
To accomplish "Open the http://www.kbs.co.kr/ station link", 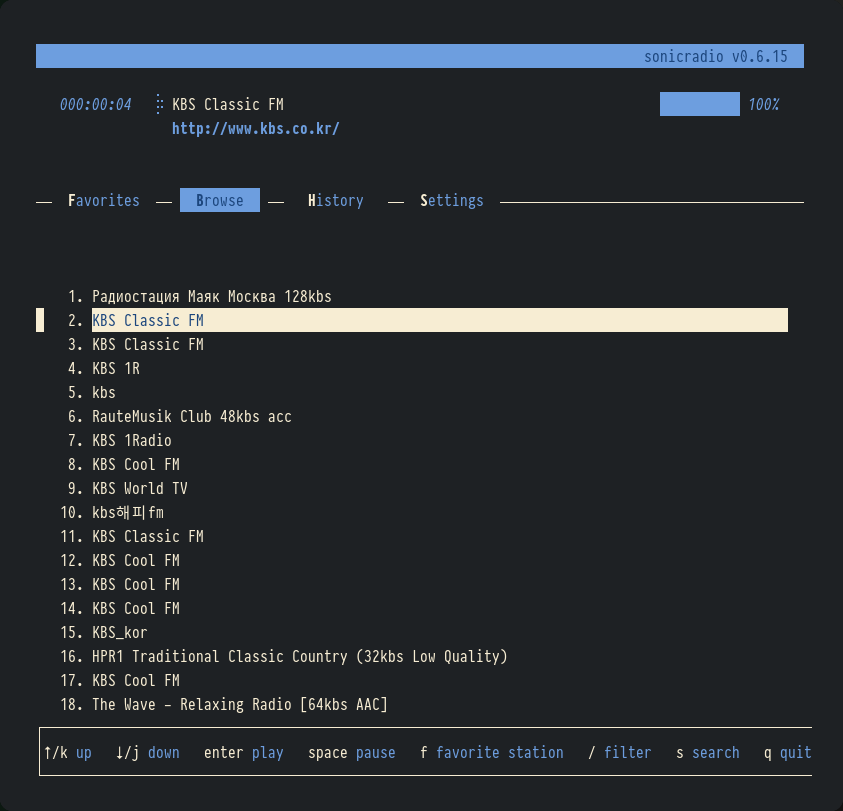I will pyautogui.click(x=255, y=129).
